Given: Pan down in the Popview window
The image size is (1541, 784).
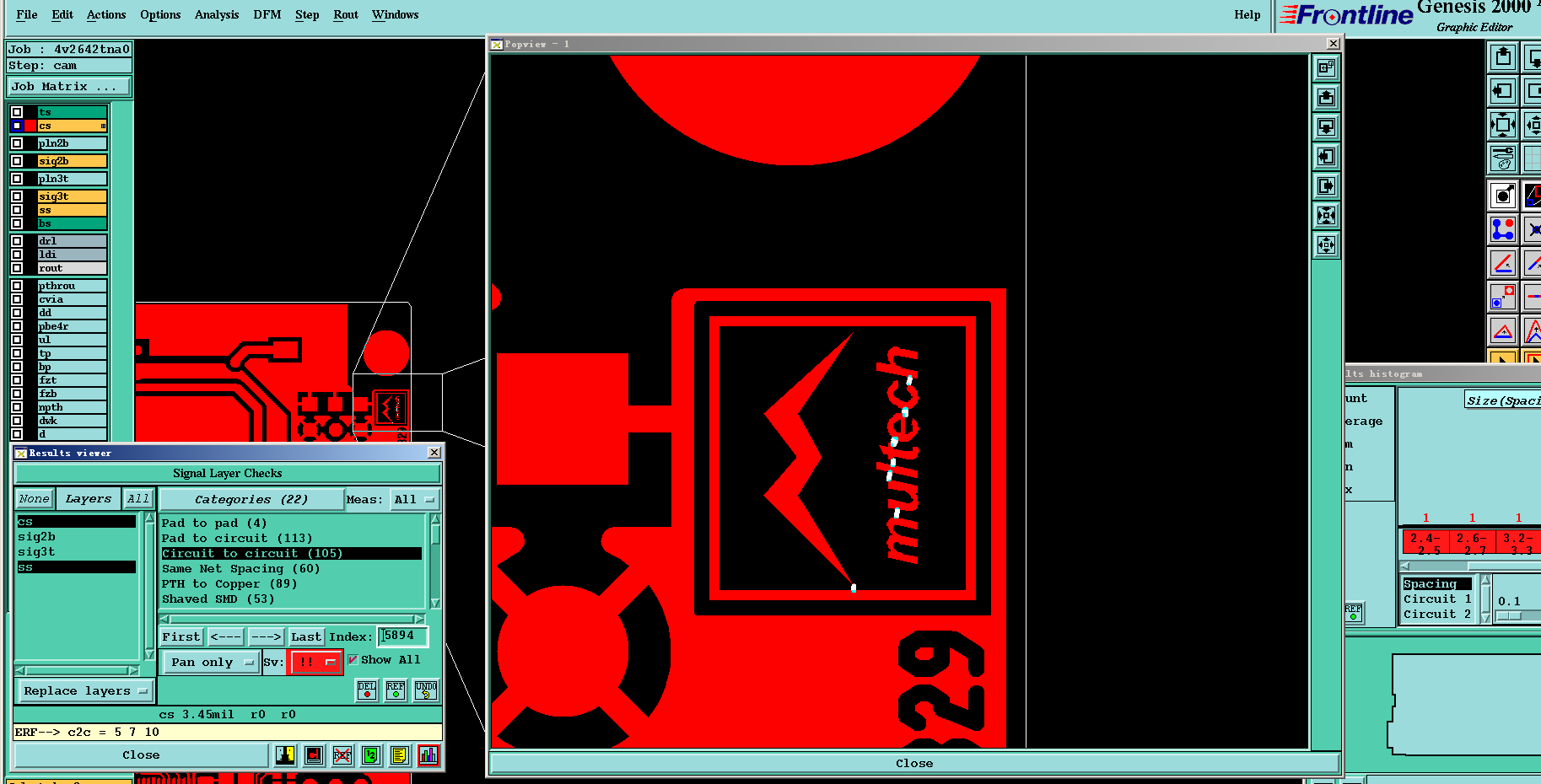Looking at the screenshot, I should click(x=1326, y=126).
